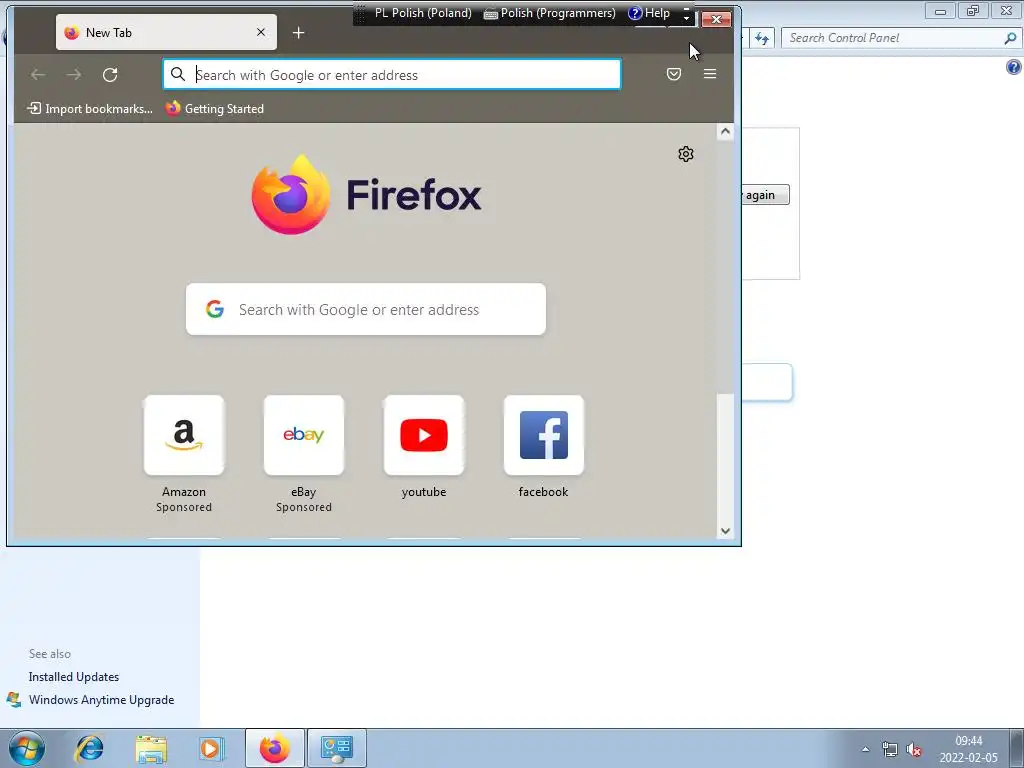Click the Control Panel search magnifier icon
The width and height of the screenshot is (1024, 768).
click(1010, 38)
